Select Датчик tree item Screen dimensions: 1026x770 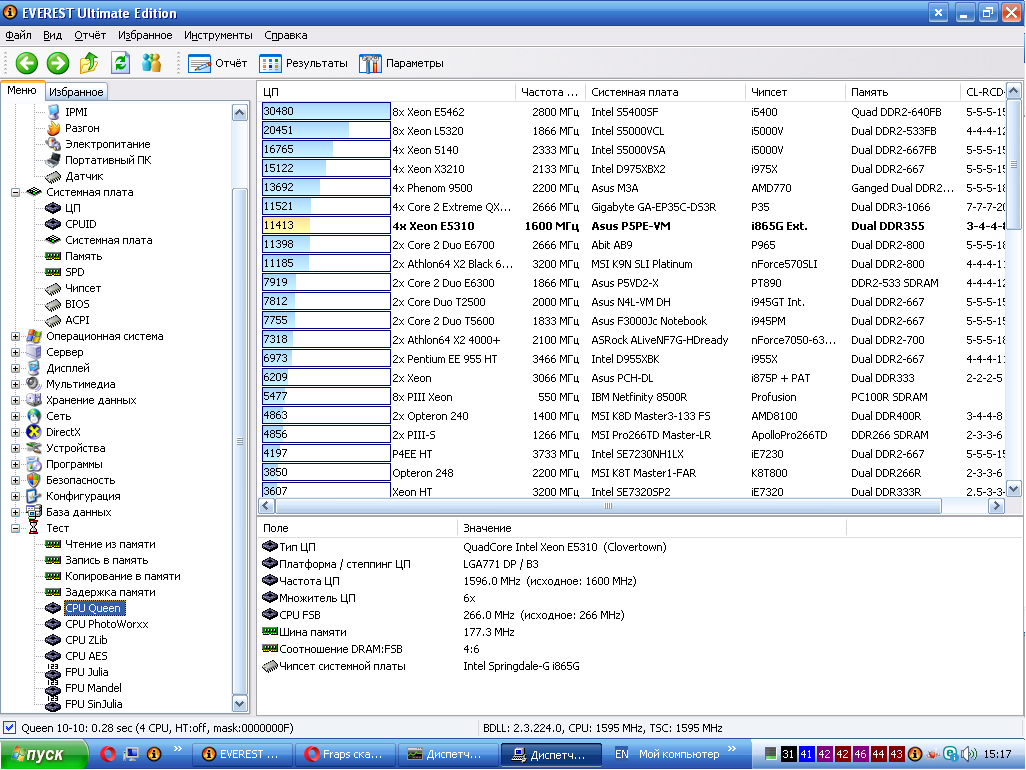coord(84,176)
